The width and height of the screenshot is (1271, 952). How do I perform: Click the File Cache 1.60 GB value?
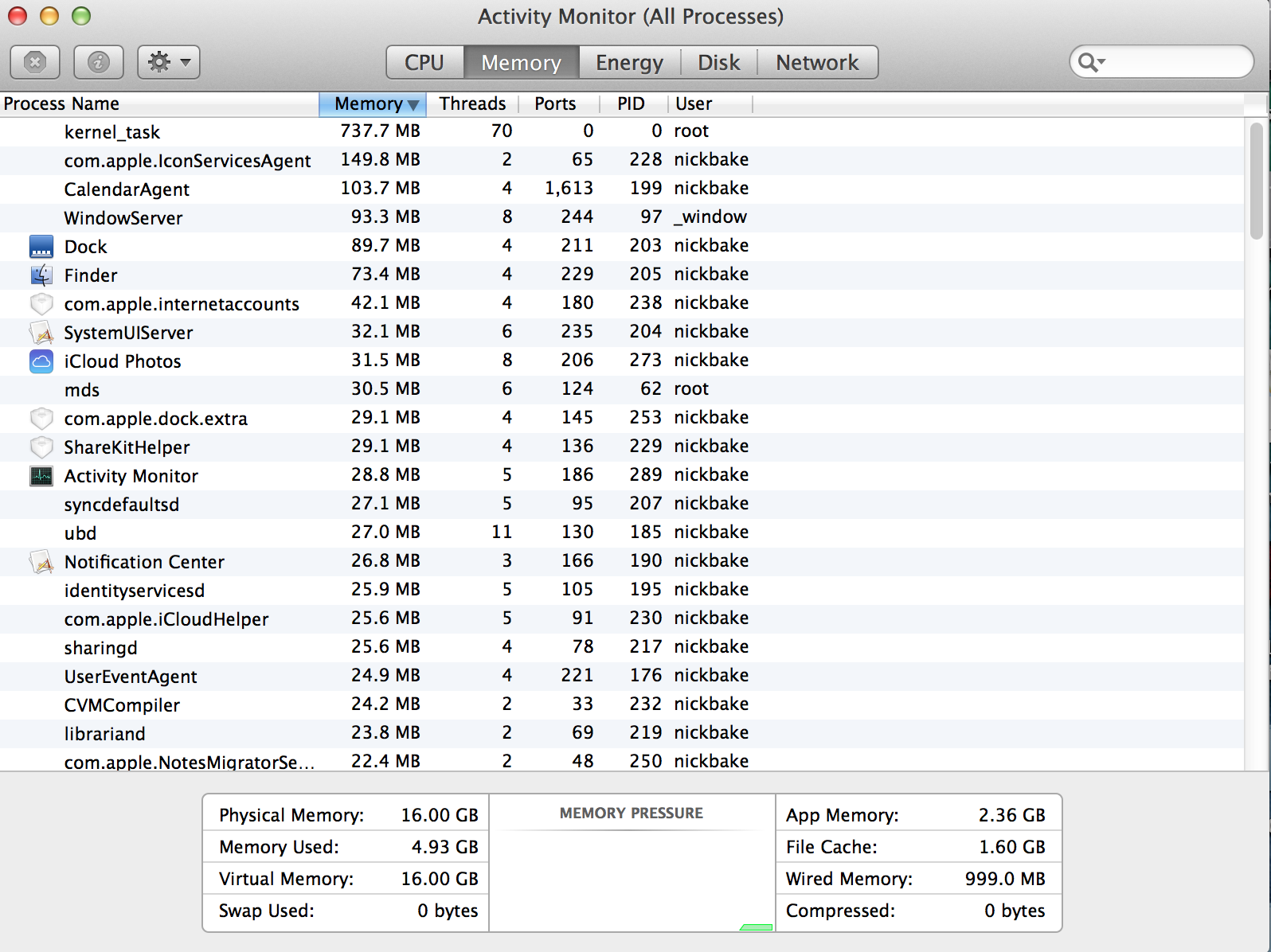1012,847
